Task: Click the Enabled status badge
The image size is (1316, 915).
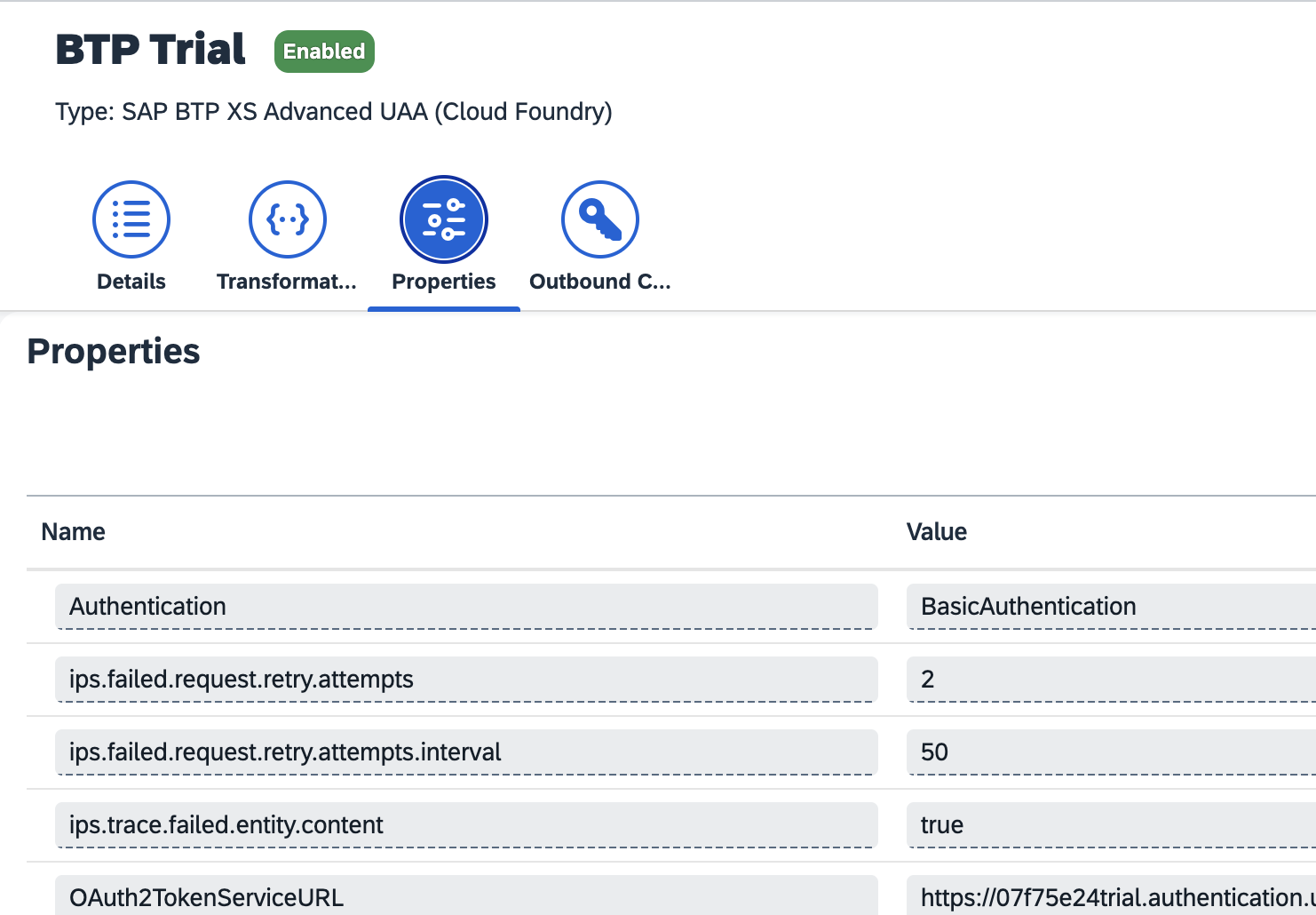Action: (324, 52)
